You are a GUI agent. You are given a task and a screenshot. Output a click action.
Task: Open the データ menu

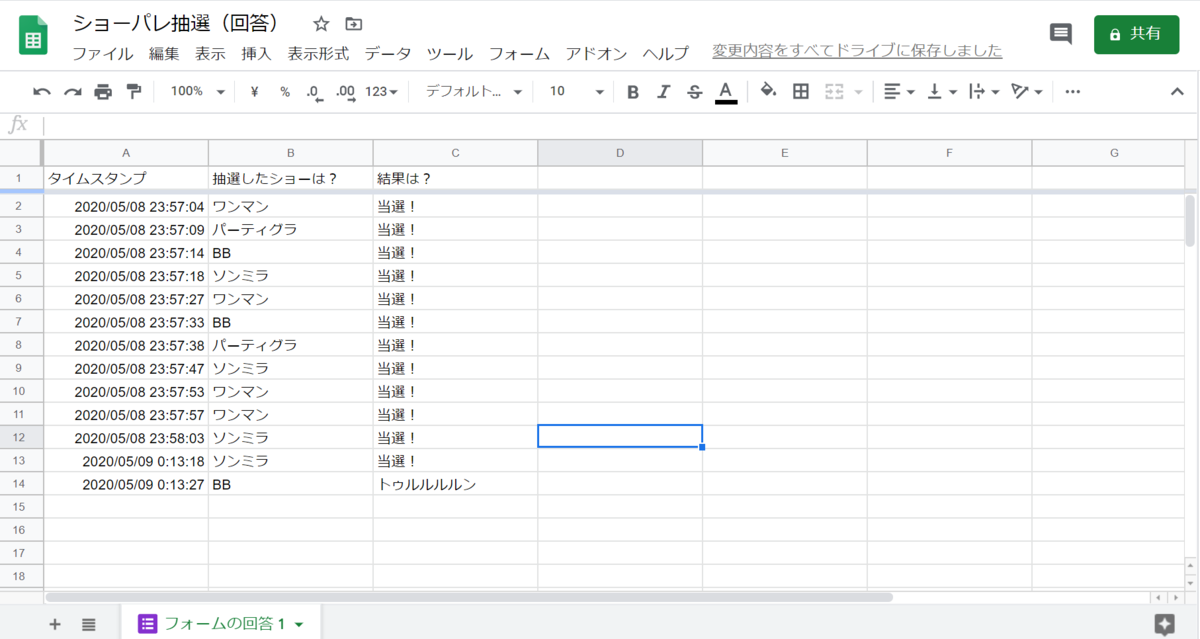point(387,54)
